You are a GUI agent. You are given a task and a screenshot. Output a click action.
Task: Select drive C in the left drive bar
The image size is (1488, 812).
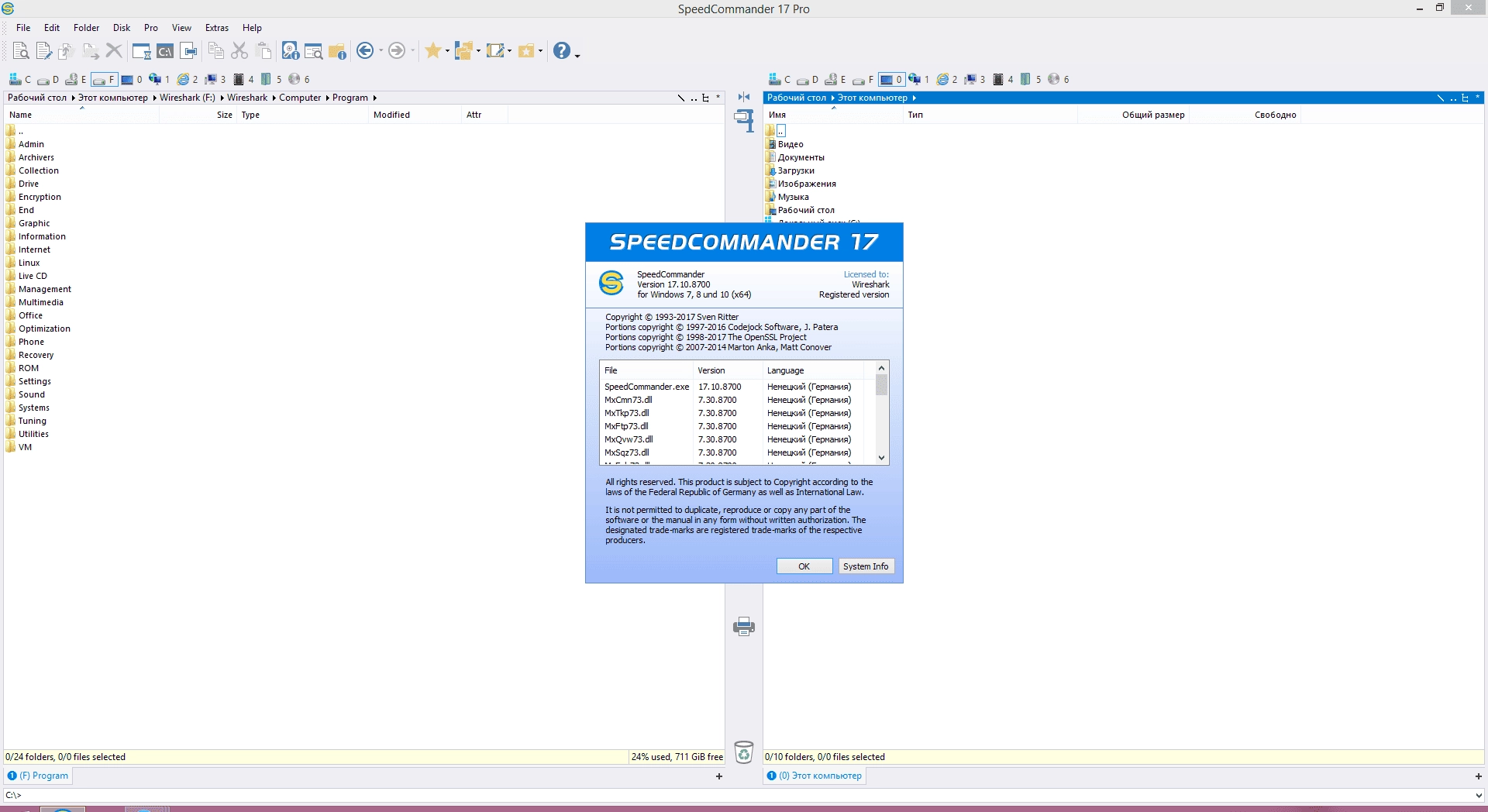(19, 79)
